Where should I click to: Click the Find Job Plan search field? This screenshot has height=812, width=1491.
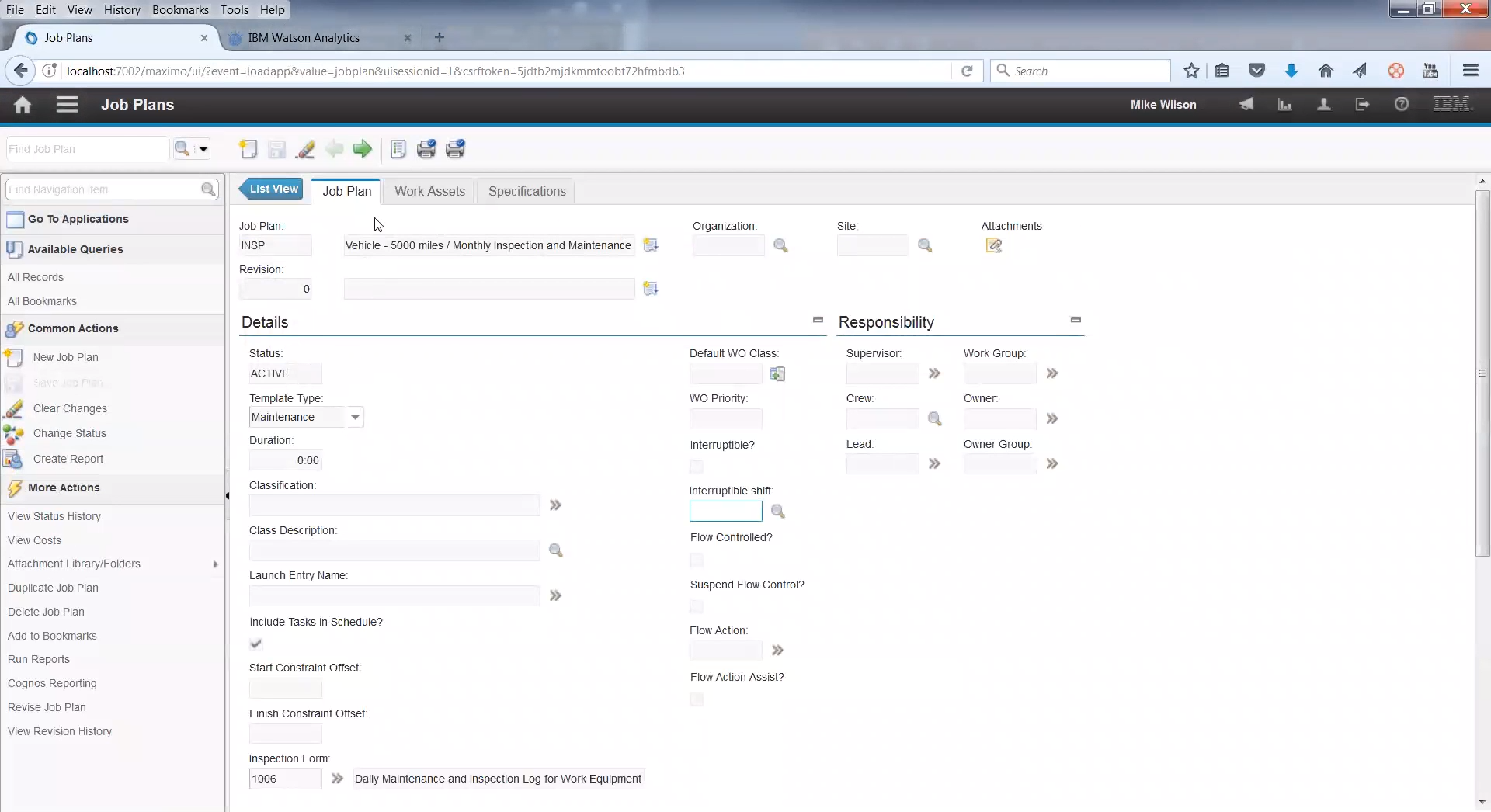coord(87,149)
